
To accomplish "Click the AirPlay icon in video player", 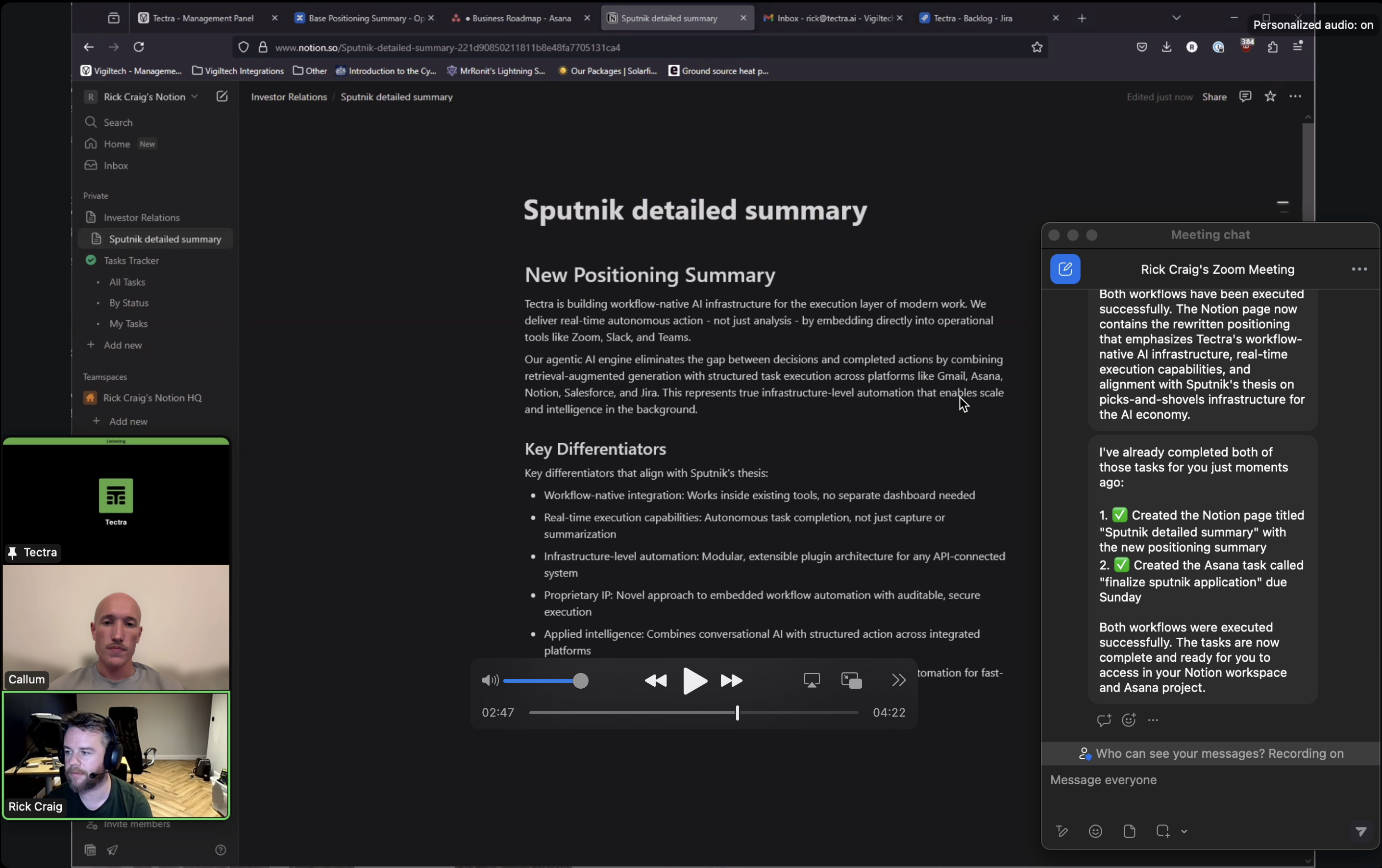I will click(812, 680).
